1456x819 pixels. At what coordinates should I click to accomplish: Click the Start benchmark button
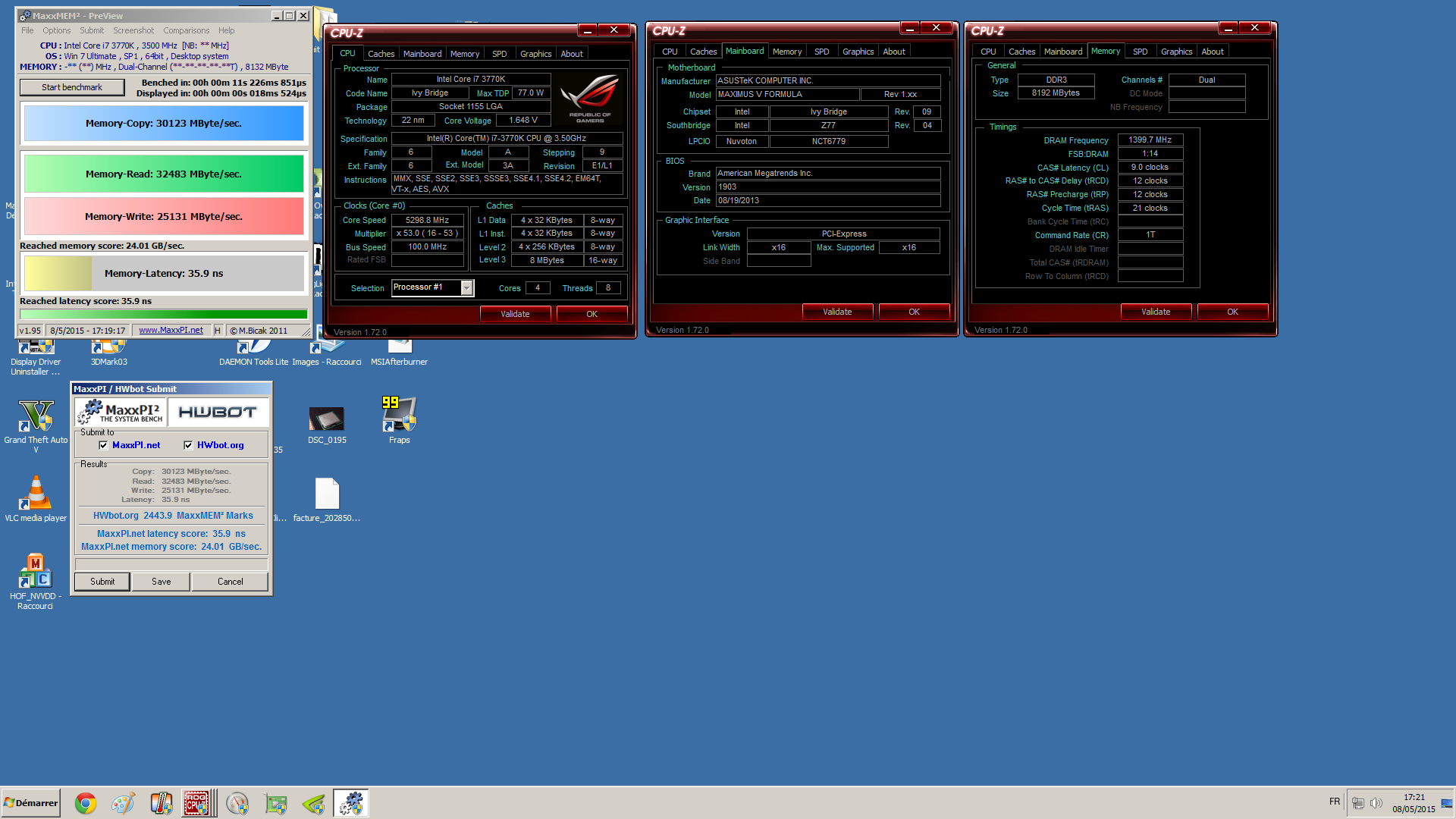(x=72, y=87)
